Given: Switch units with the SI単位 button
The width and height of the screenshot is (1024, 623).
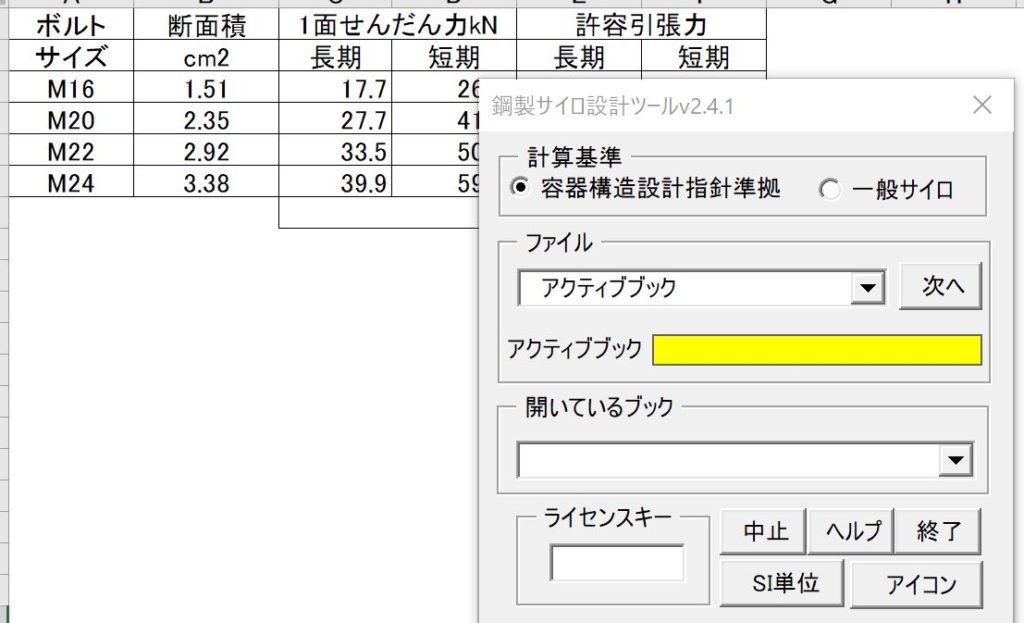Looking at the screenshot, I should pos(783,583).
